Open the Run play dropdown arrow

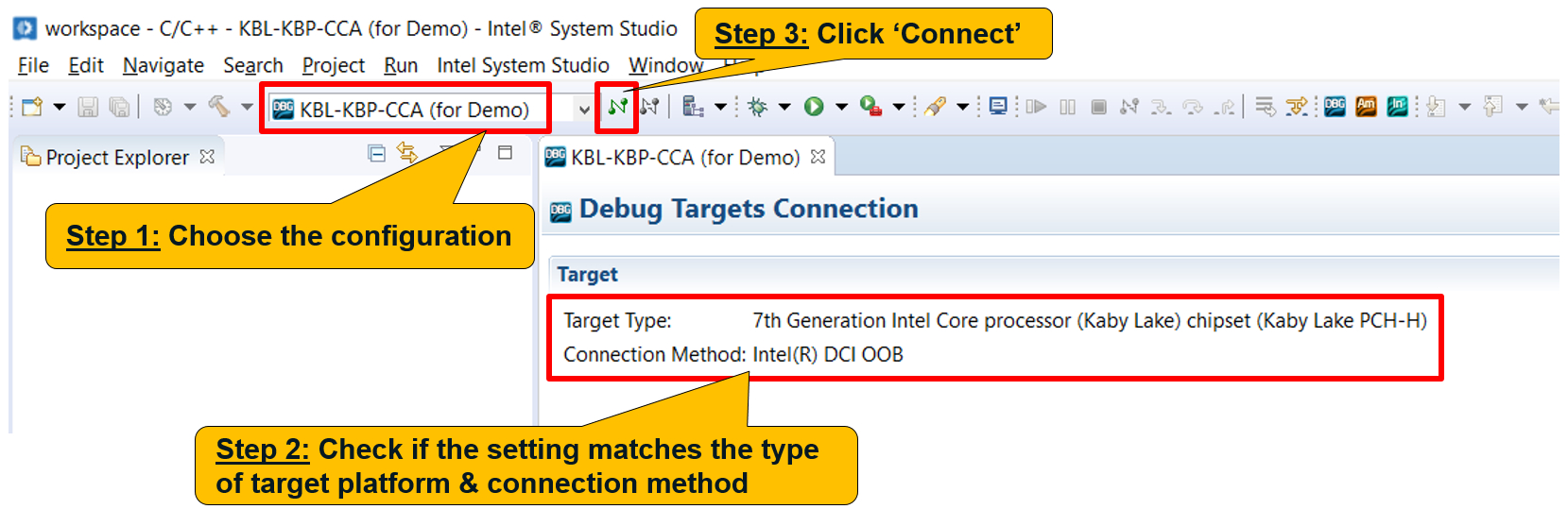pos(841,107)
